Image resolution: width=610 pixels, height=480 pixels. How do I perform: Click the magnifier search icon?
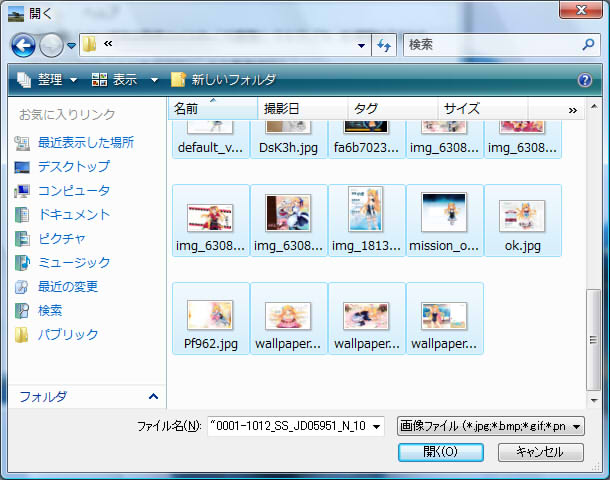coord(588,45)
